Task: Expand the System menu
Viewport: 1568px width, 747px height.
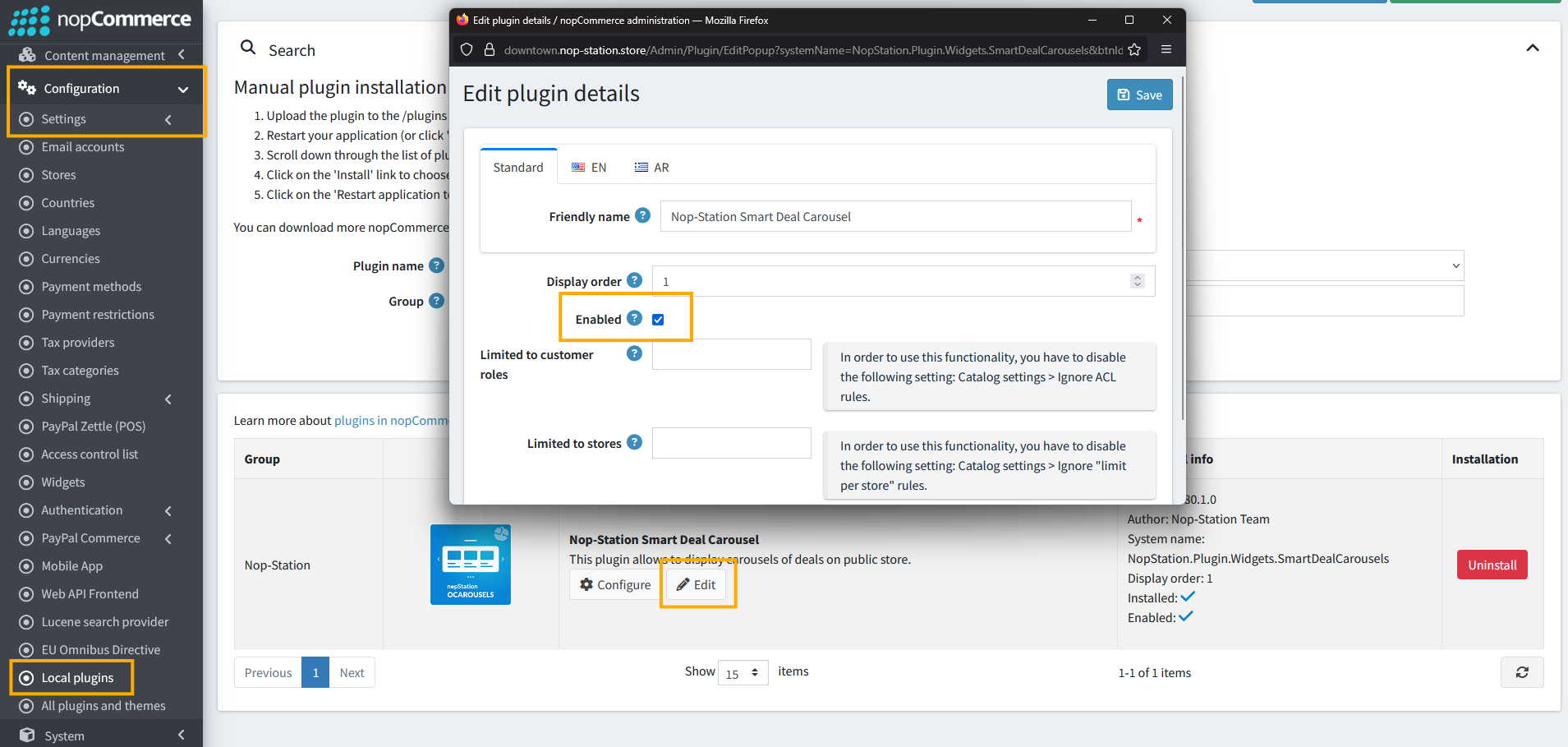Action: (182, 735)
